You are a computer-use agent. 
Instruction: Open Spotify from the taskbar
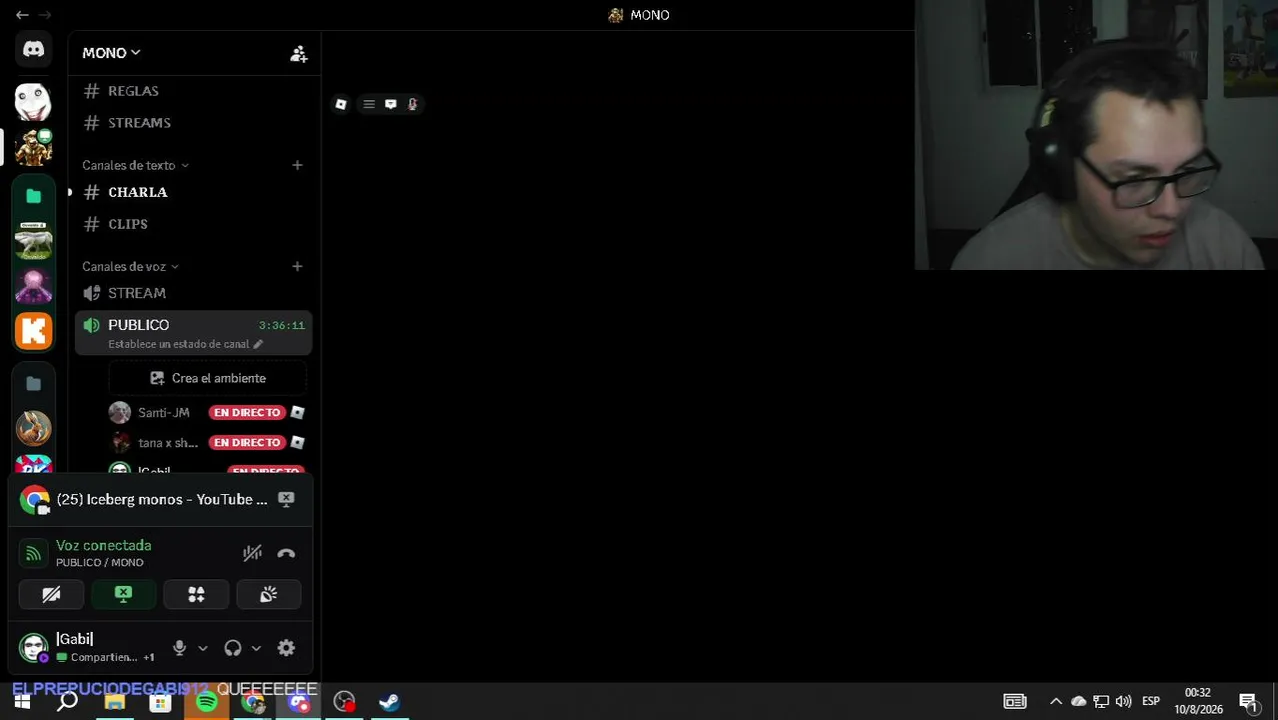206,702
